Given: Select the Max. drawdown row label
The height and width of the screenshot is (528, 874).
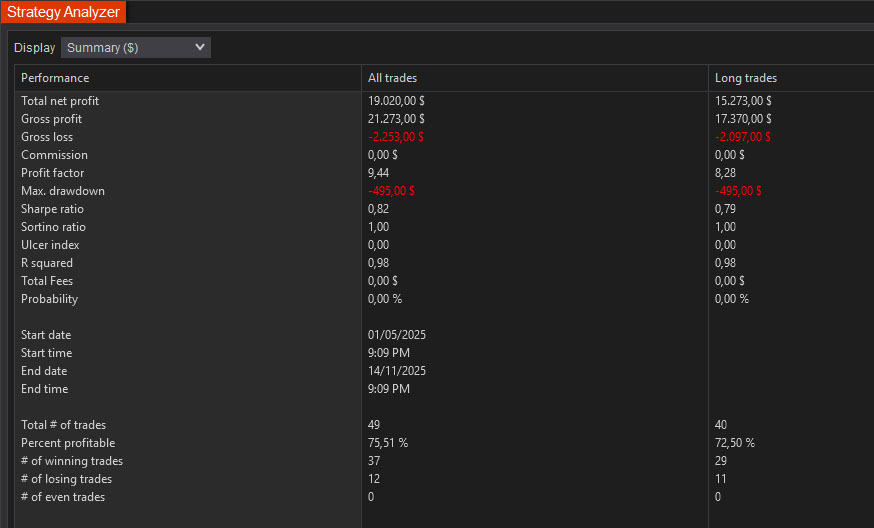Looking at the screenshot, I should [x=63, y=191].
